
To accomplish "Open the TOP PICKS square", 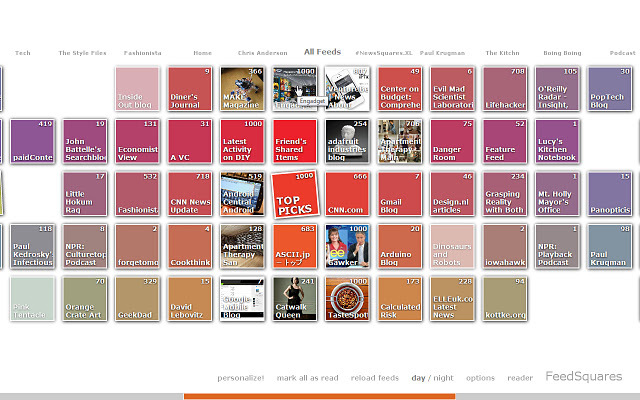I will coord(295,194).
